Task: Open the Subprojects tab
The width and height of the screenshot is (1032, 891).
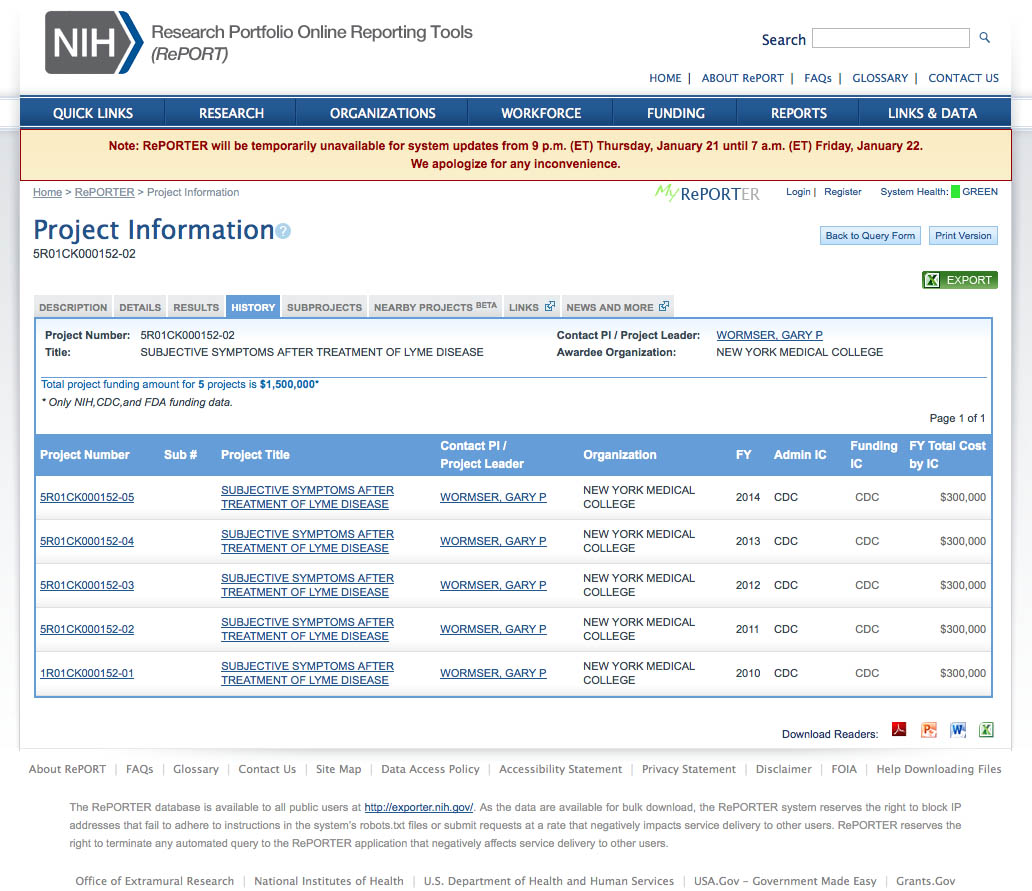Action: [324, 307]
